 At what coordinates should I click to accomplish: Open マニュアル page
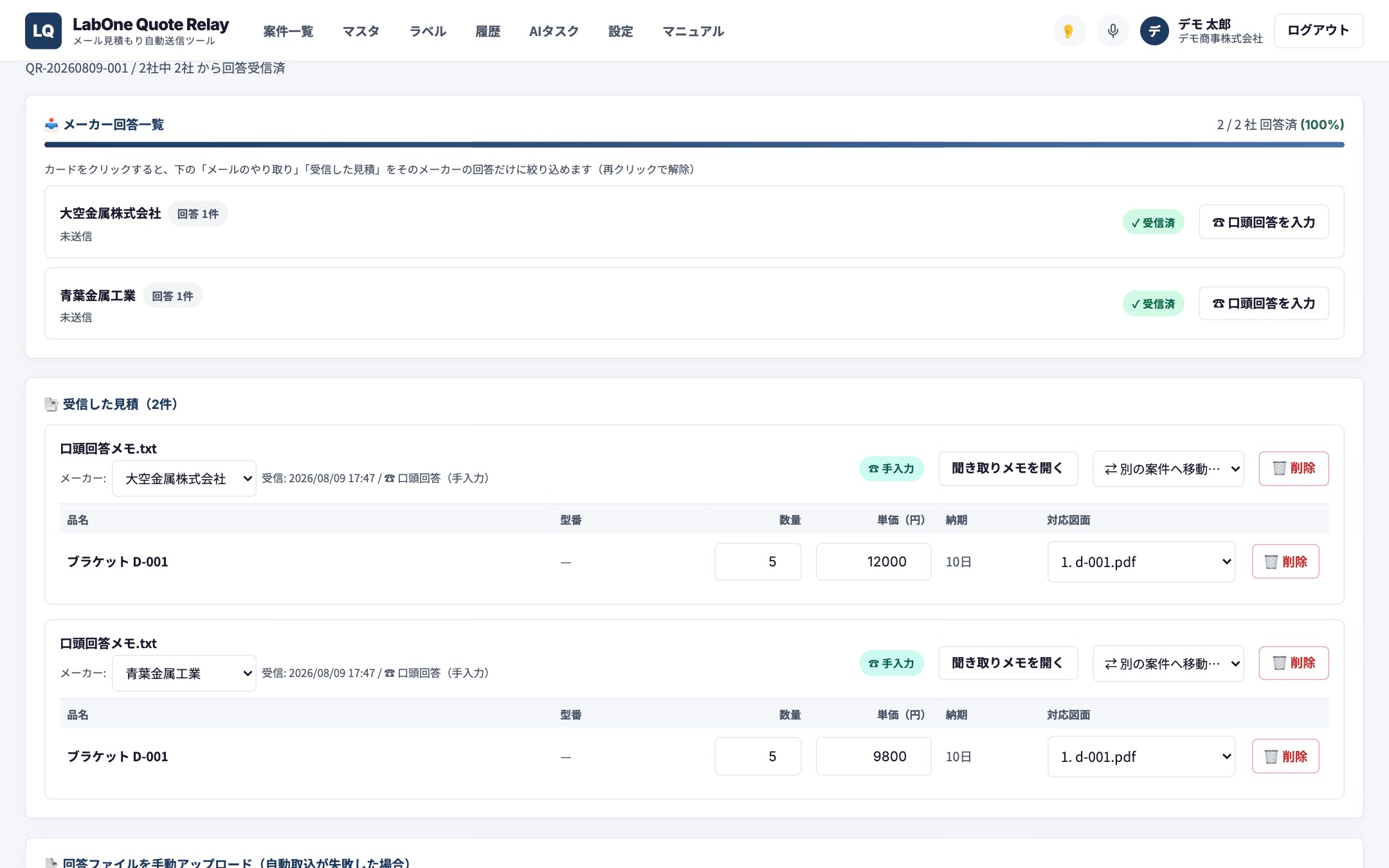tap(693, 31)
